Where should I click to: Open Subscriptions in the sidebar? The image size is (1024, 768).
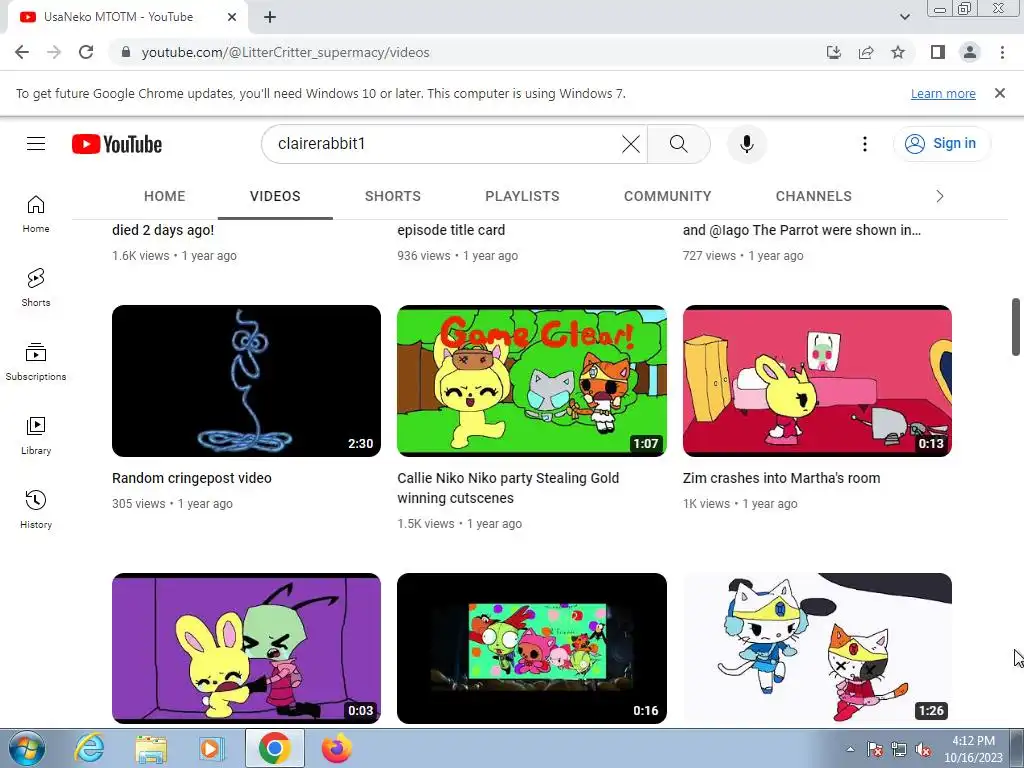click(x=36, y=362)
